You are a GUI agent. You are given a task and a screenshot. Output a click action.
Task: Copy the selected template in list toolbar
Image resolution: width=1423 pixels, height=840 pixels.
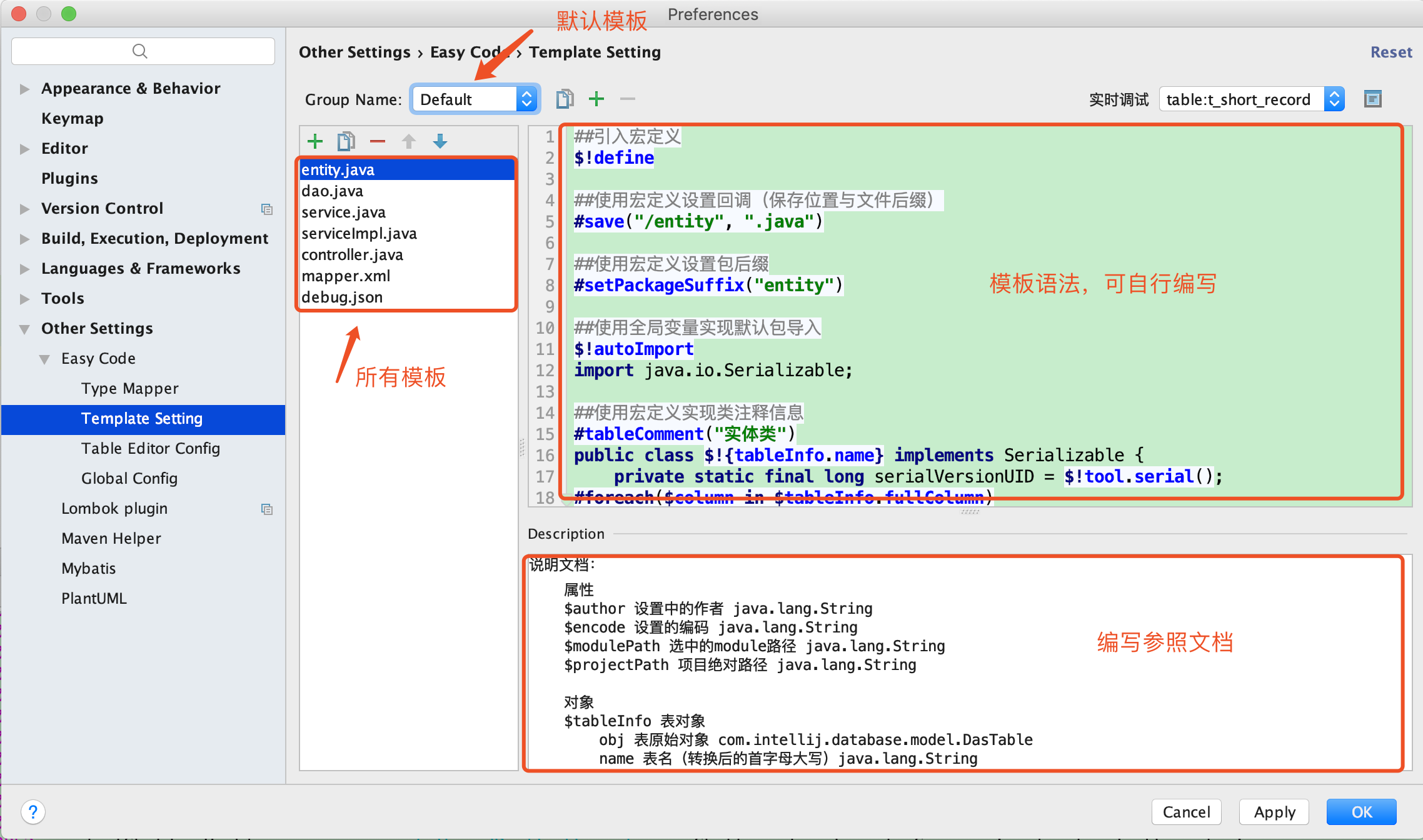click(346, 141)
